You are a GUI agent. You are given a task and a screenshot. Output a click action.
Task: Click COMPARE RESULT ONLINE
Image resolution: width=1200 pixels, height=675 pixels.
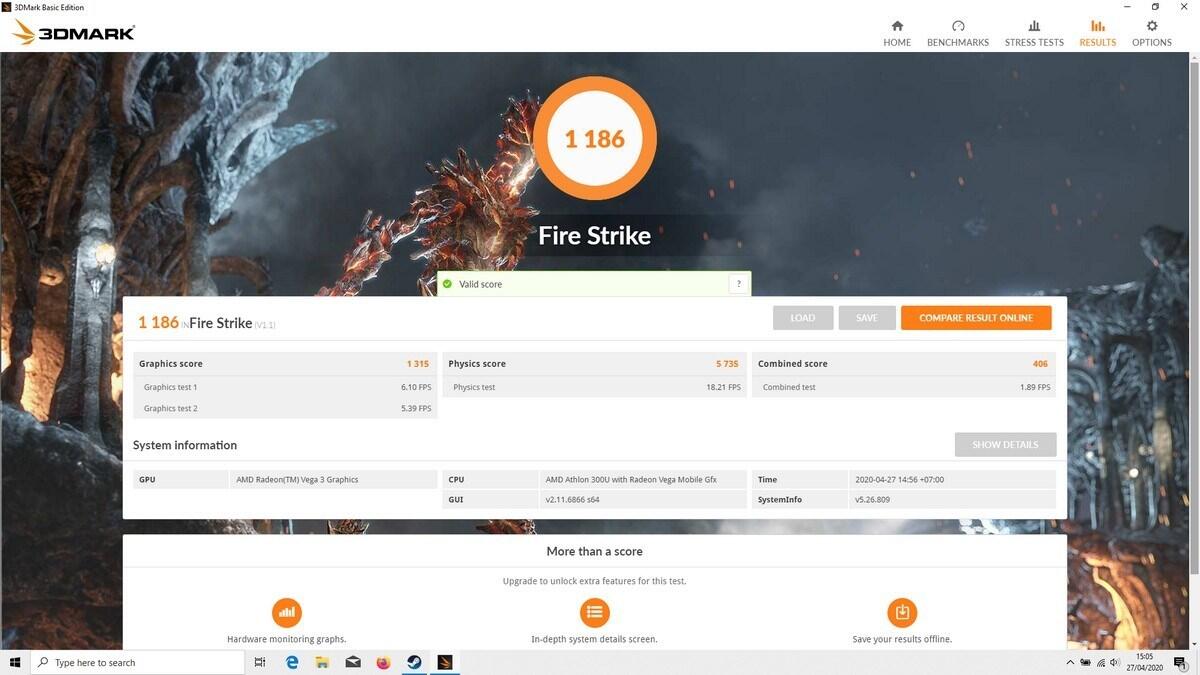click(x=976, y=318)
